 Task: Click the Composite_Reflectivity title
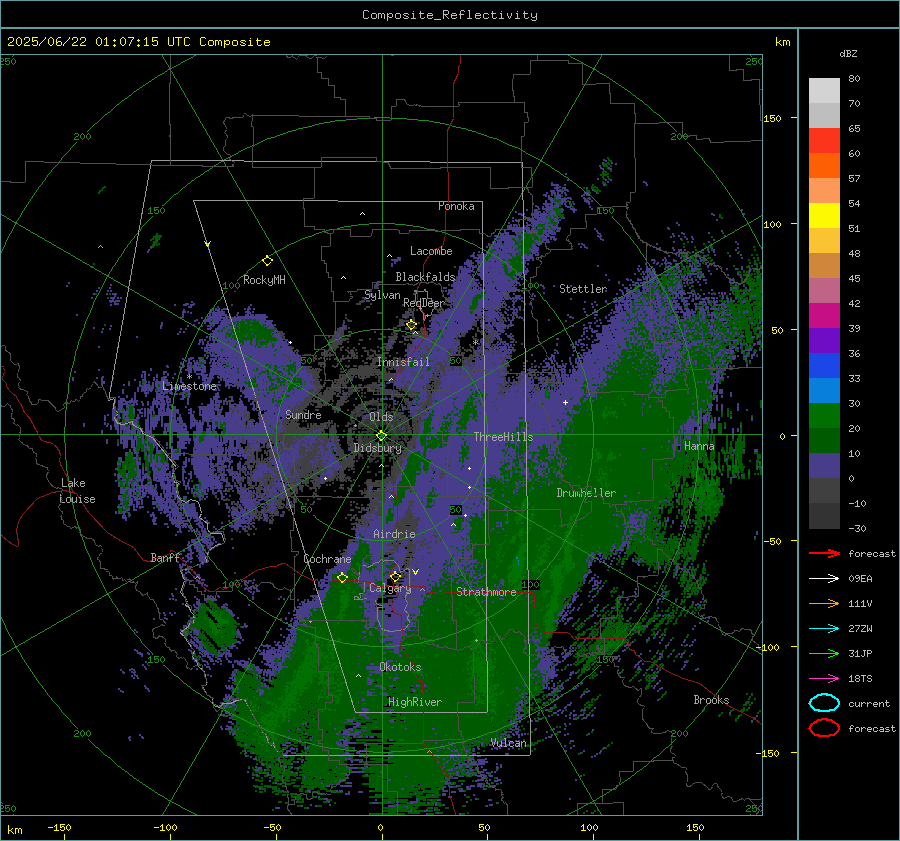point(449,15)
